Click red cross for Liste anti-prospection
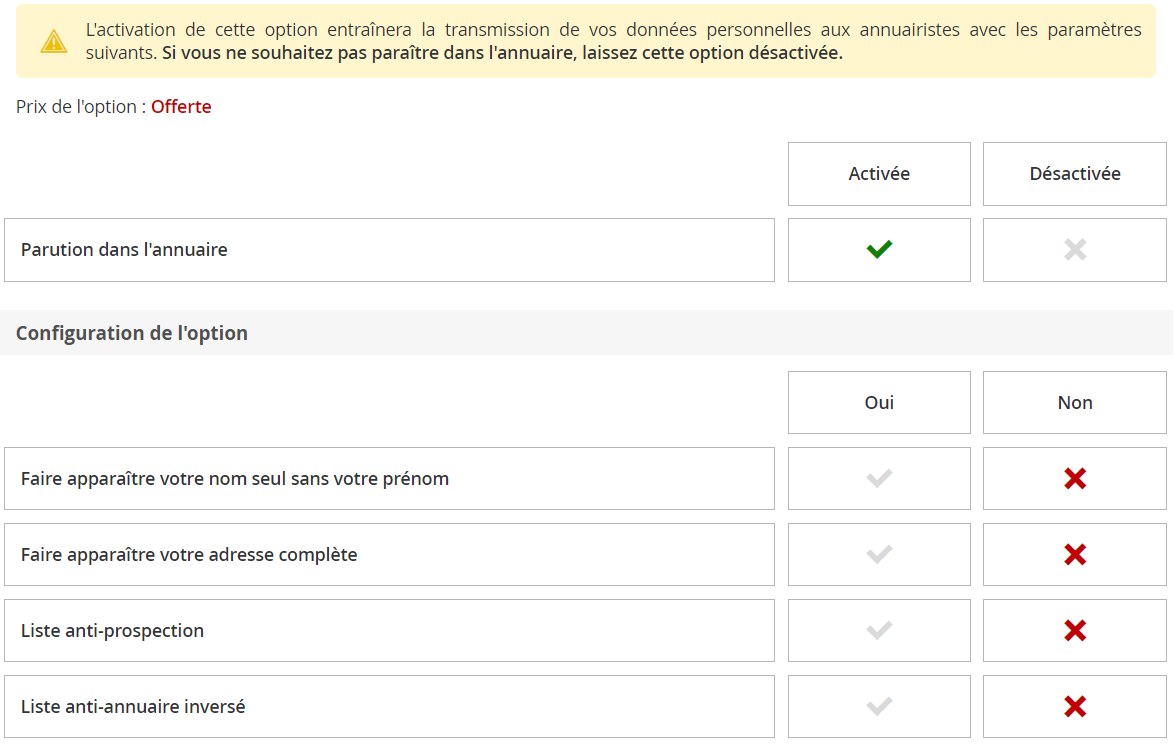Screen dimensions: 1174x748 pos(1075,631)
